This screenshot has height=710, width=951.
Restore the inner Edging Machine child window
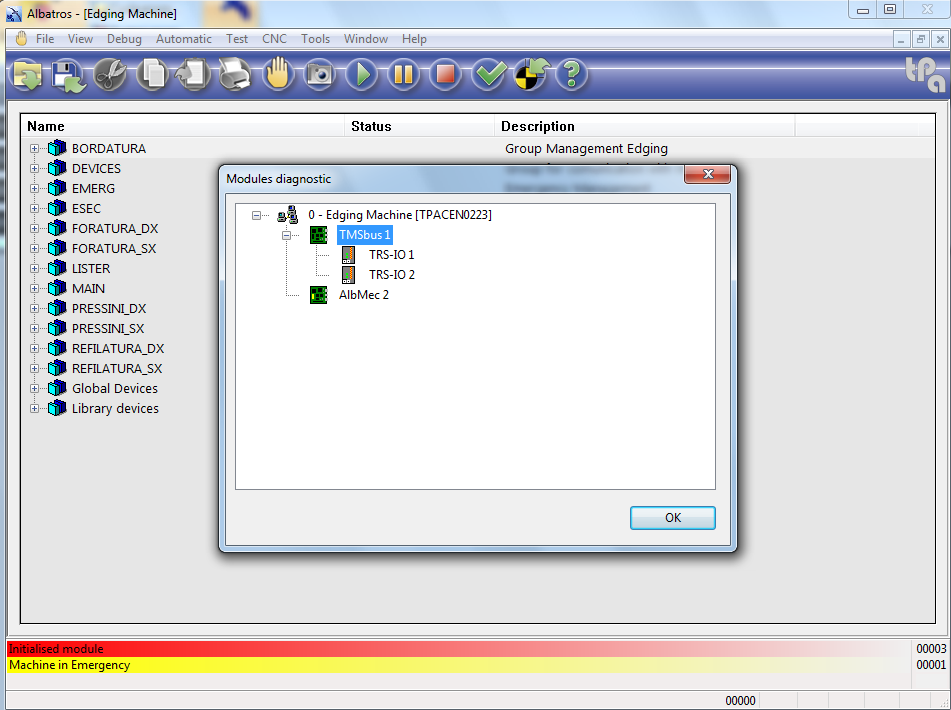[x=920, y=39]
